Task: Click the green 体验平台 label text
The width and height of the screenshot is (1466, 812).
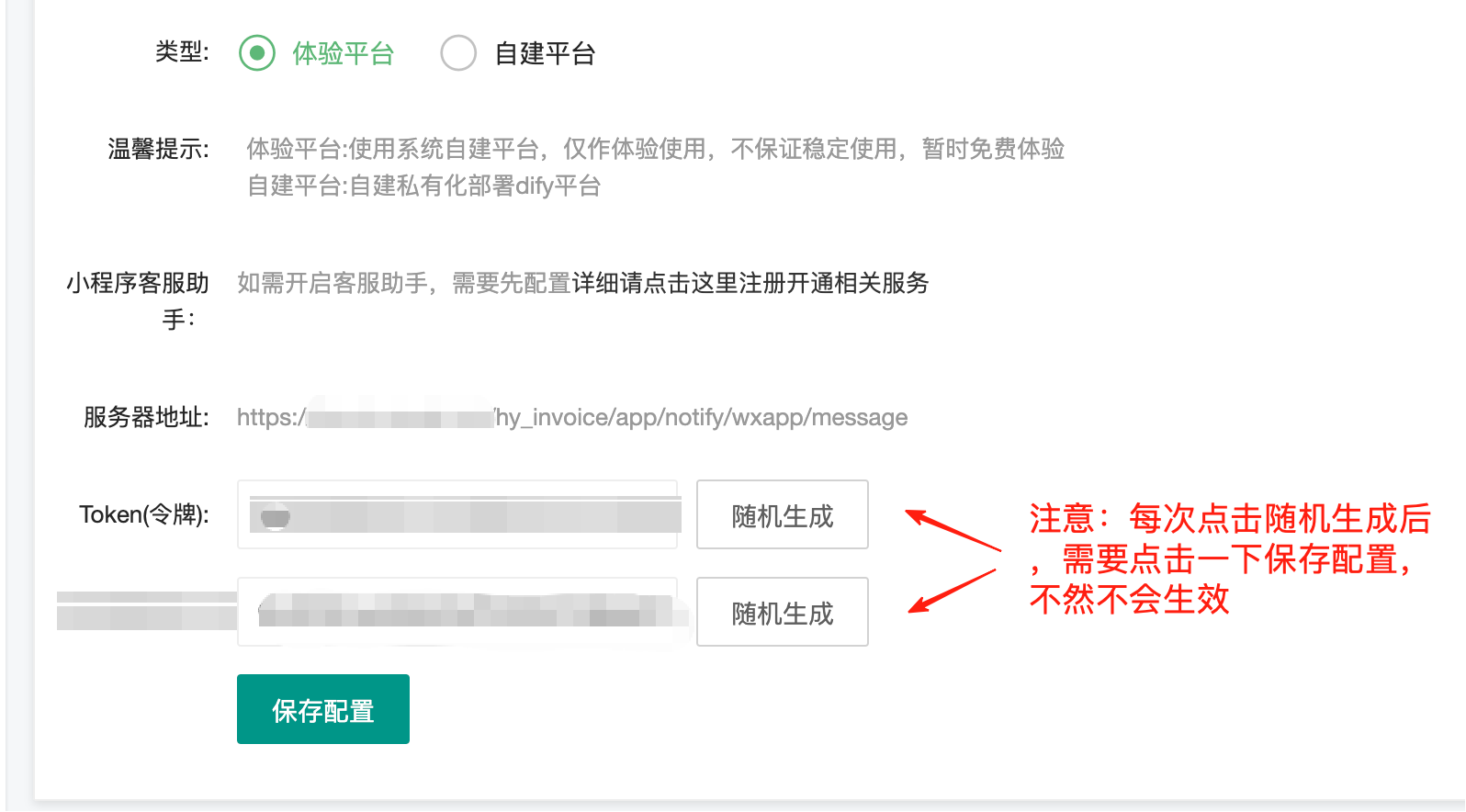Action: (344, 53)
